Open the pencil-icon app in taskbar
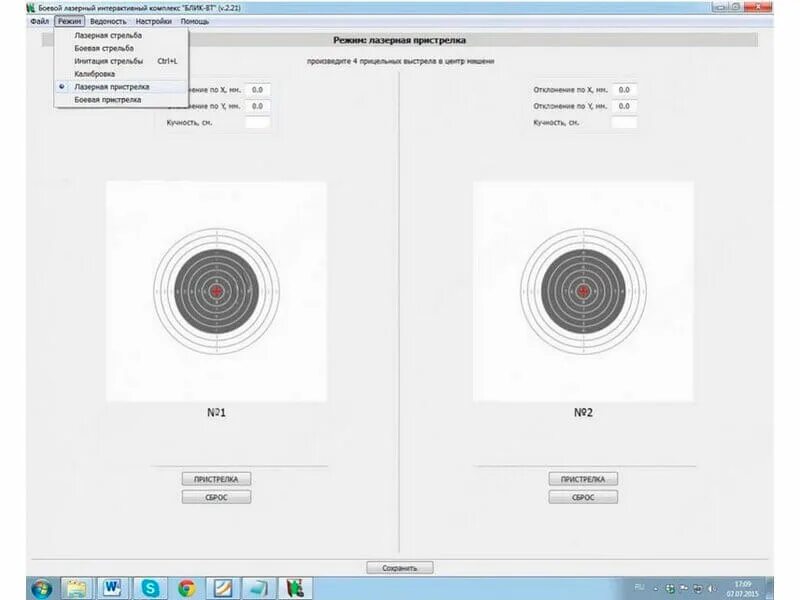 pyautogui.click(x=223, y=588)
